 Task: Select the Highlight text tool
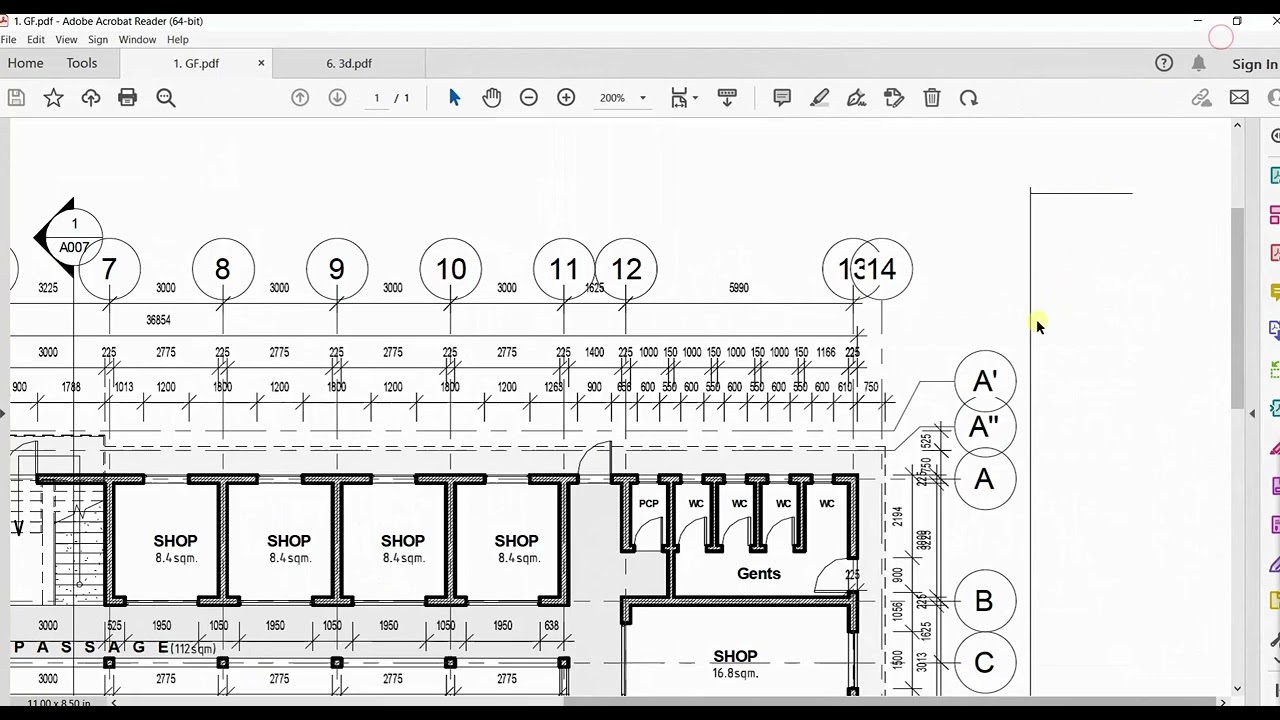[820, 98]
